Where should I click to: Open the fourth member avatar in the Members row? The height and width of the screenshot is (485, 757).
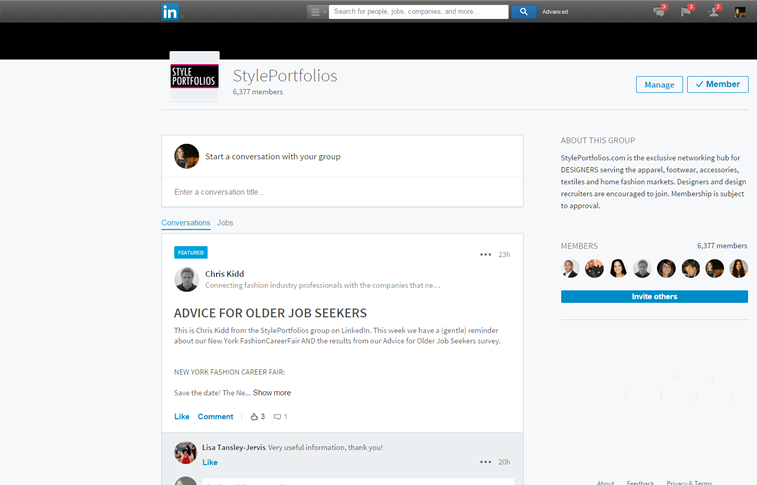[x=642, y=269]
